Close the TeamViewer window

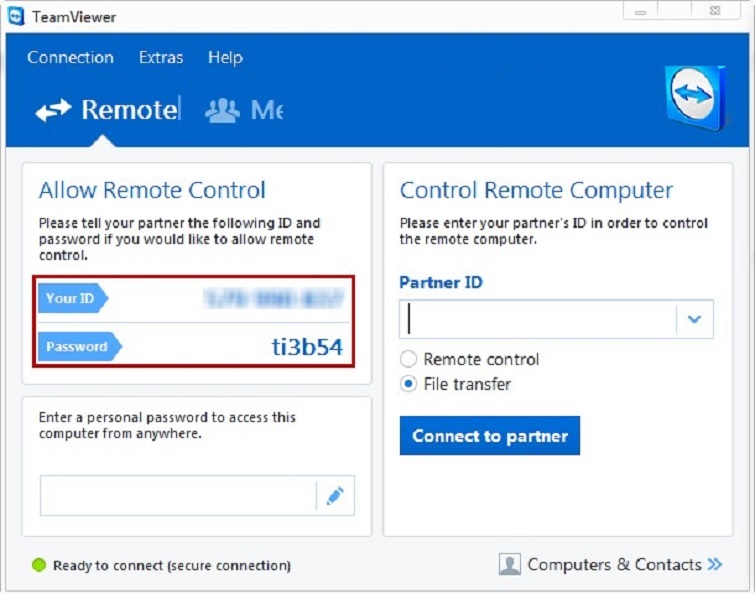pos(715,11)
